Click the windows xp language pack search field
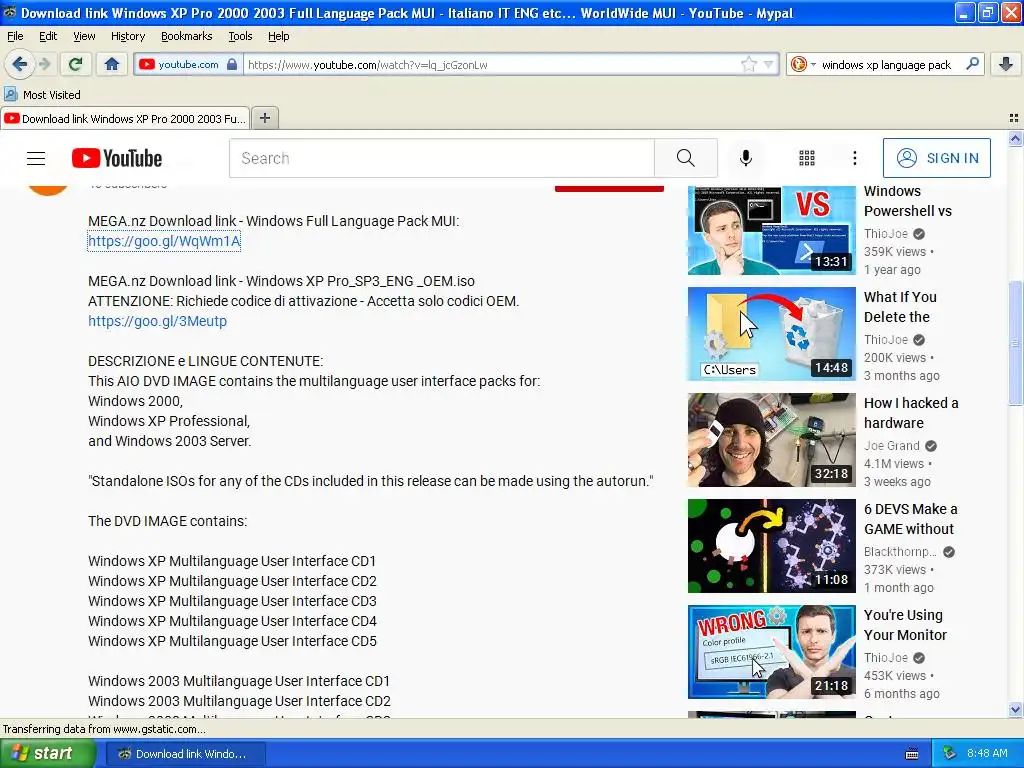Screen dimensions: 1024x768 click(x=886, y=64)
